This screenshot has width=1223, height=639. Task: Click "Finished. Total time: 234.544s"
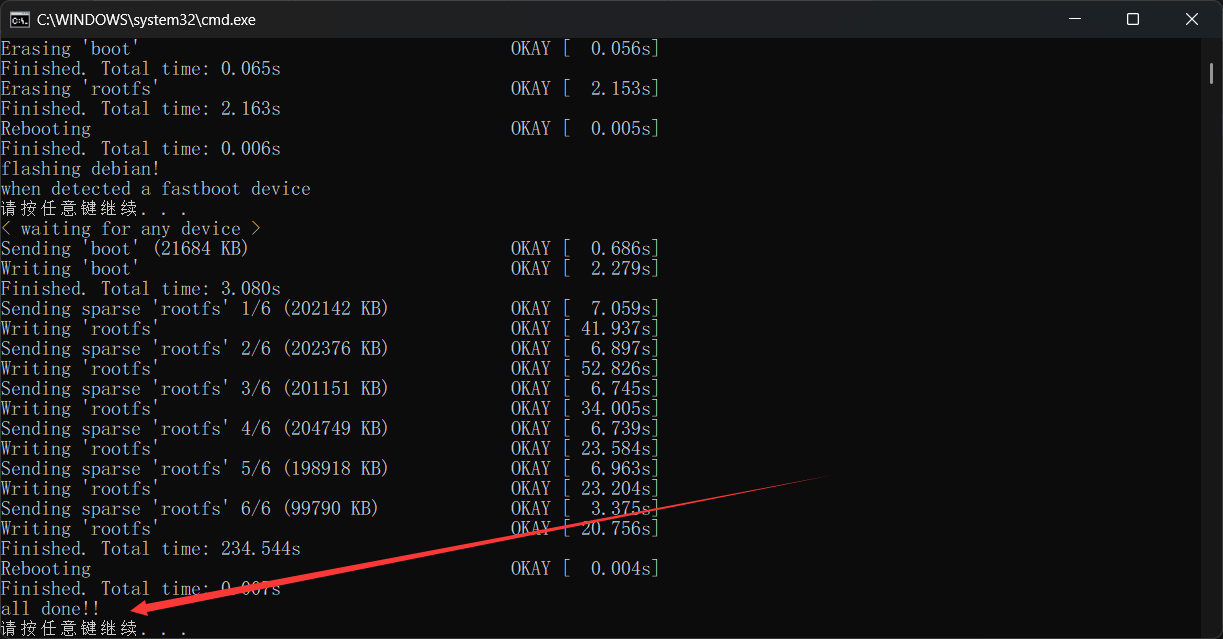click(150, 549)
